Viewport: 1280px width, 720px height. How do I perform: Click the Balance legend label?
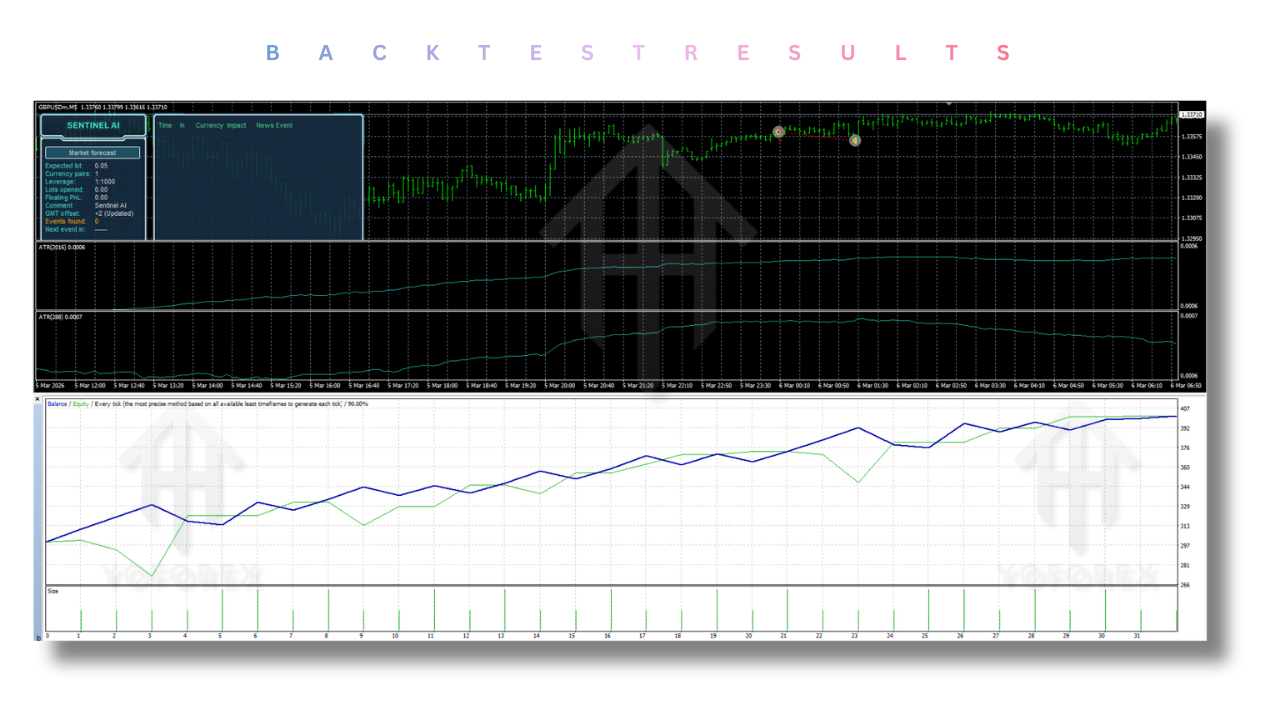pos(57,403)
